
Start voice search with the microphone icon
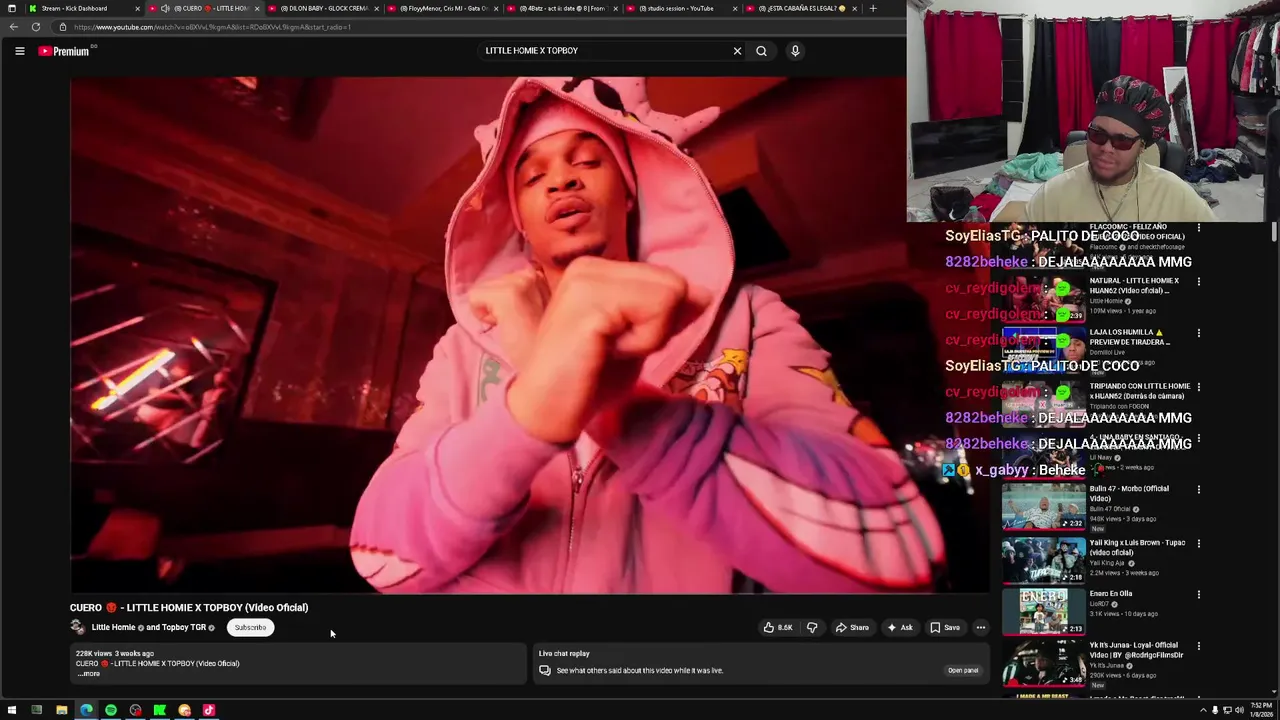coord(795,51)
